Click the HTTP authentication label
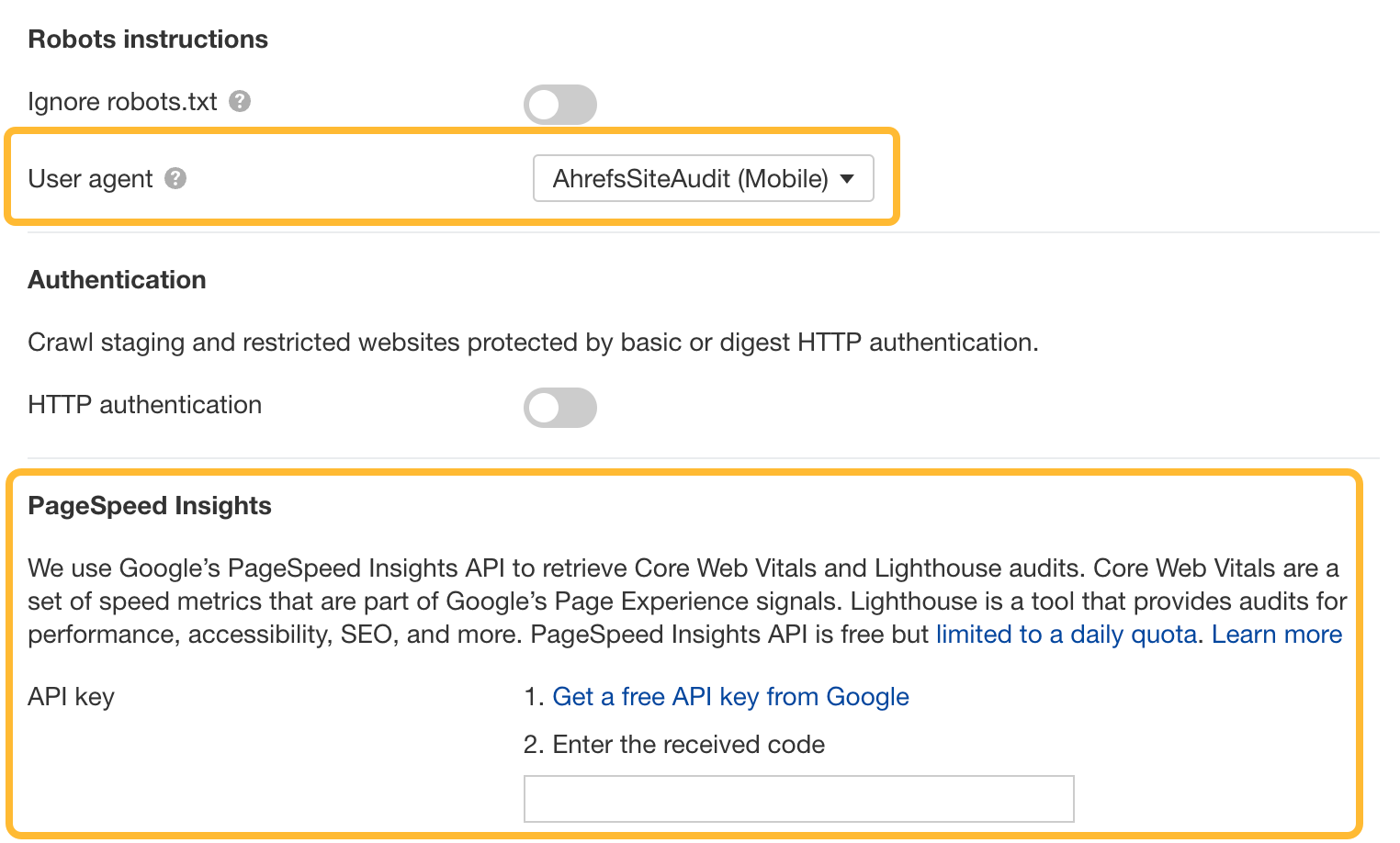 145,404
